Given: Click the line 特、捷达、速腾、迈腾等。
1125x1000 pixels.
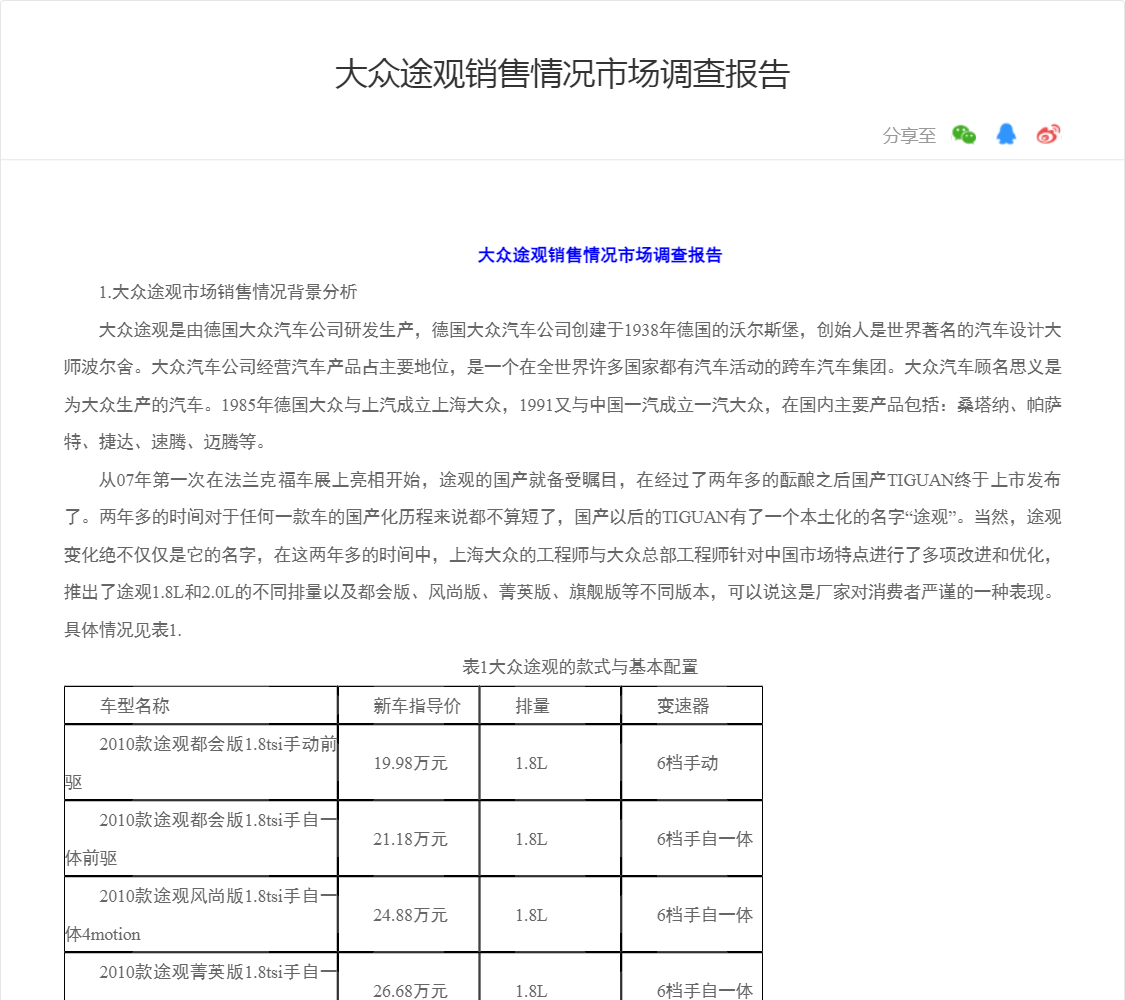Looking at the screenshot, I should pyautogui.click(x=167, y=442).
